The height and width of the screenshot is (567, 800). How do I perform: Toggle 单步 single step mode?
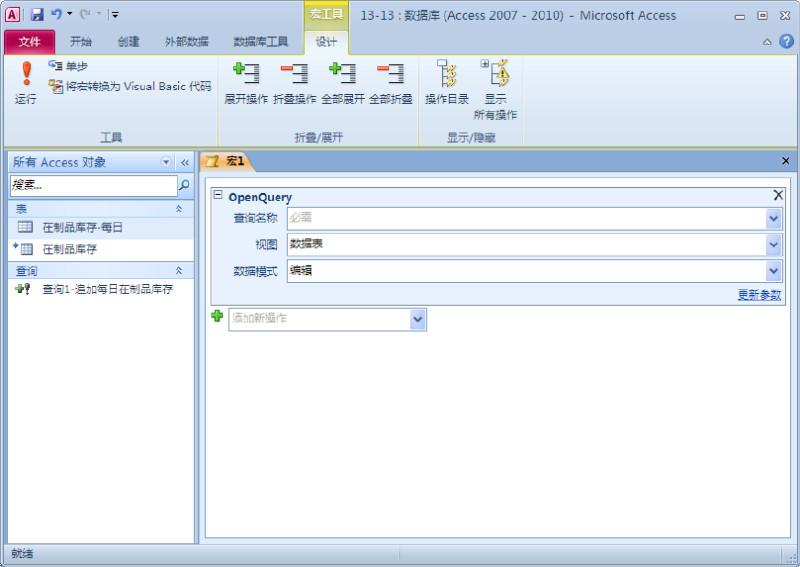(x=68, y=66)
